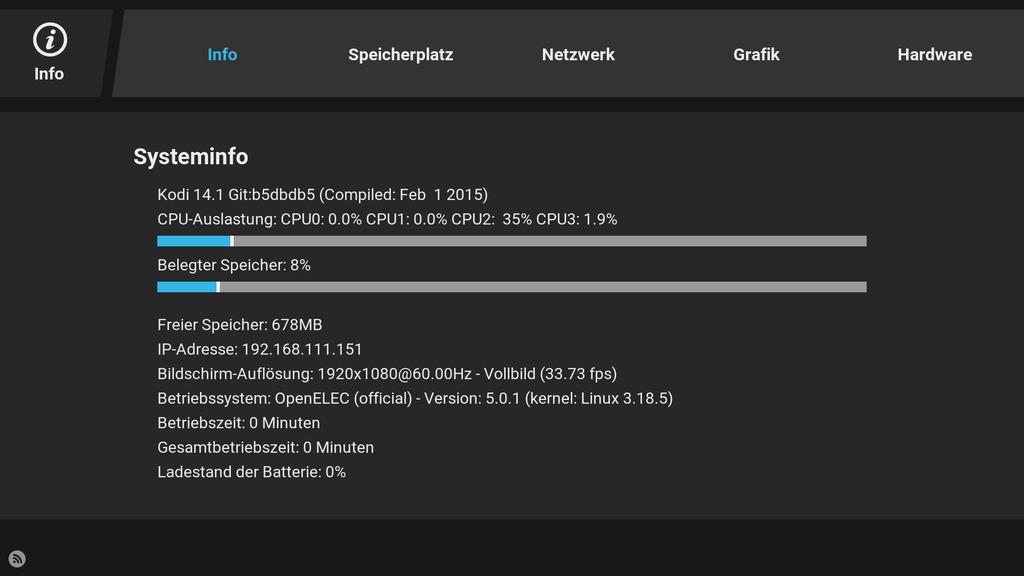Click the Betriebssystem OpenELEC line
The width and height of the screenshot is (1024, 576).
[415, 398]
